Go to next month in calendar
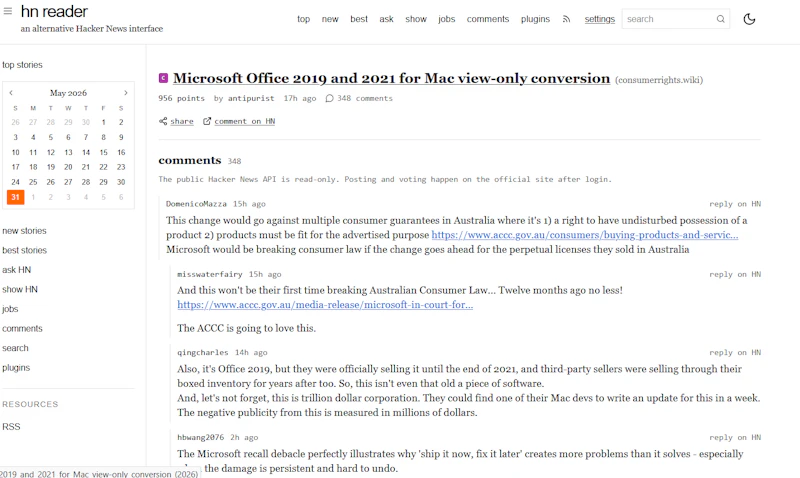Screen dimensions: 800x478 click(x=126, y=93)
